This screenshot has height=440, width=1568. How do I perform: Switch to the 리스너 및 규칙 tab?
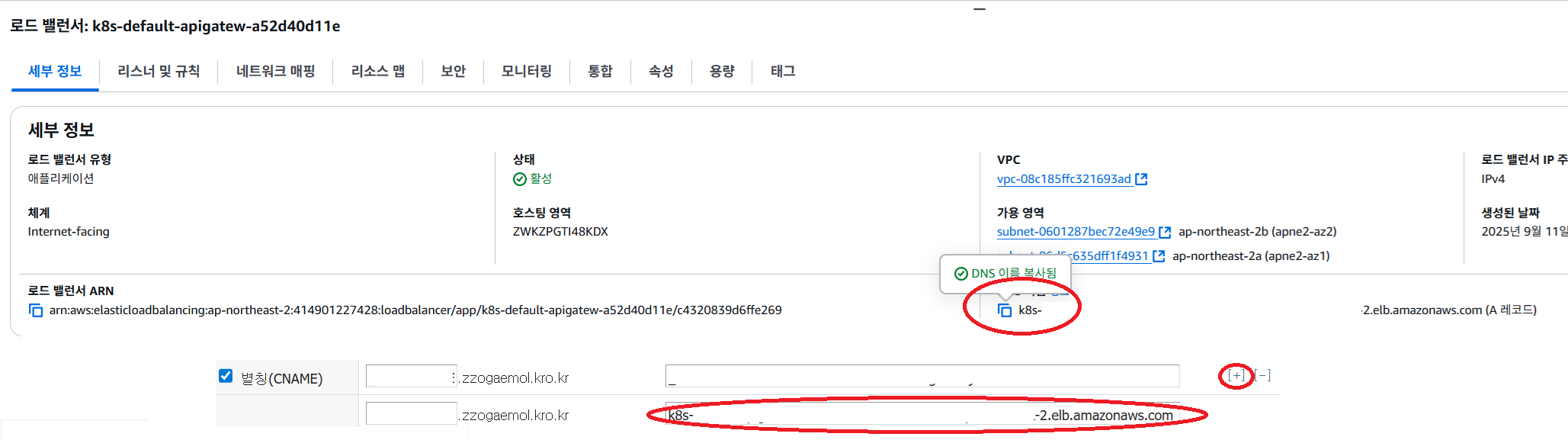[159, 71]
